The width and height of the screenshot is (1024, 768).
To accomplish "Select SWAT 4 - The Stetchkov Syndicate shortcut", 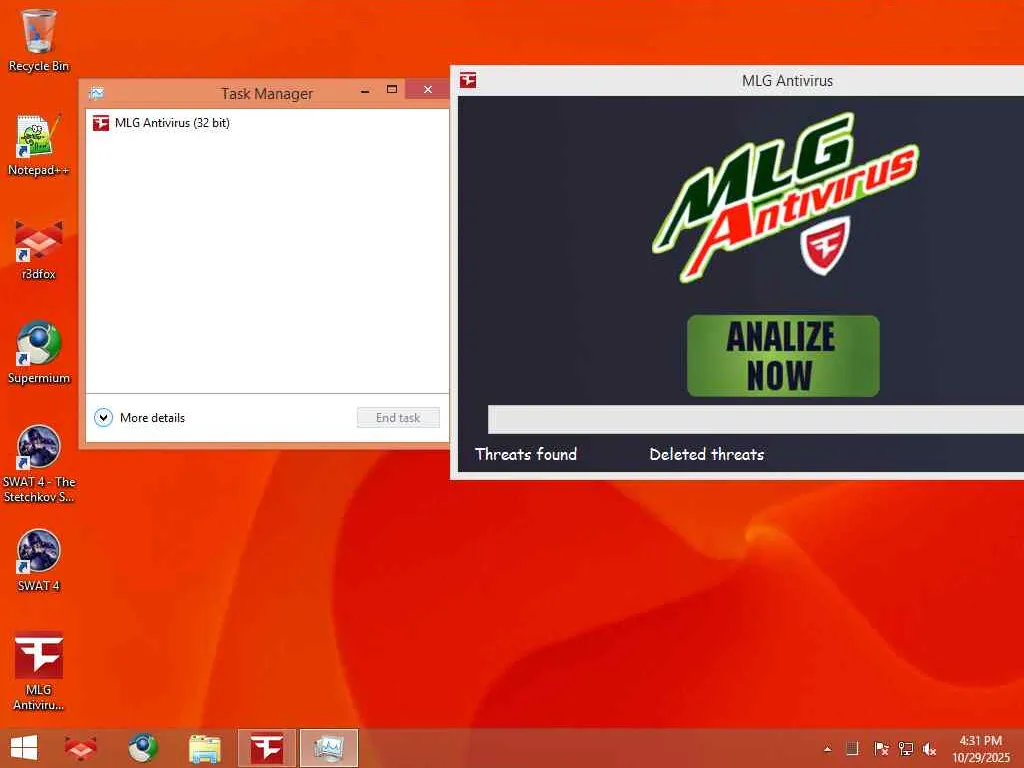I will [x=39, y=464].
